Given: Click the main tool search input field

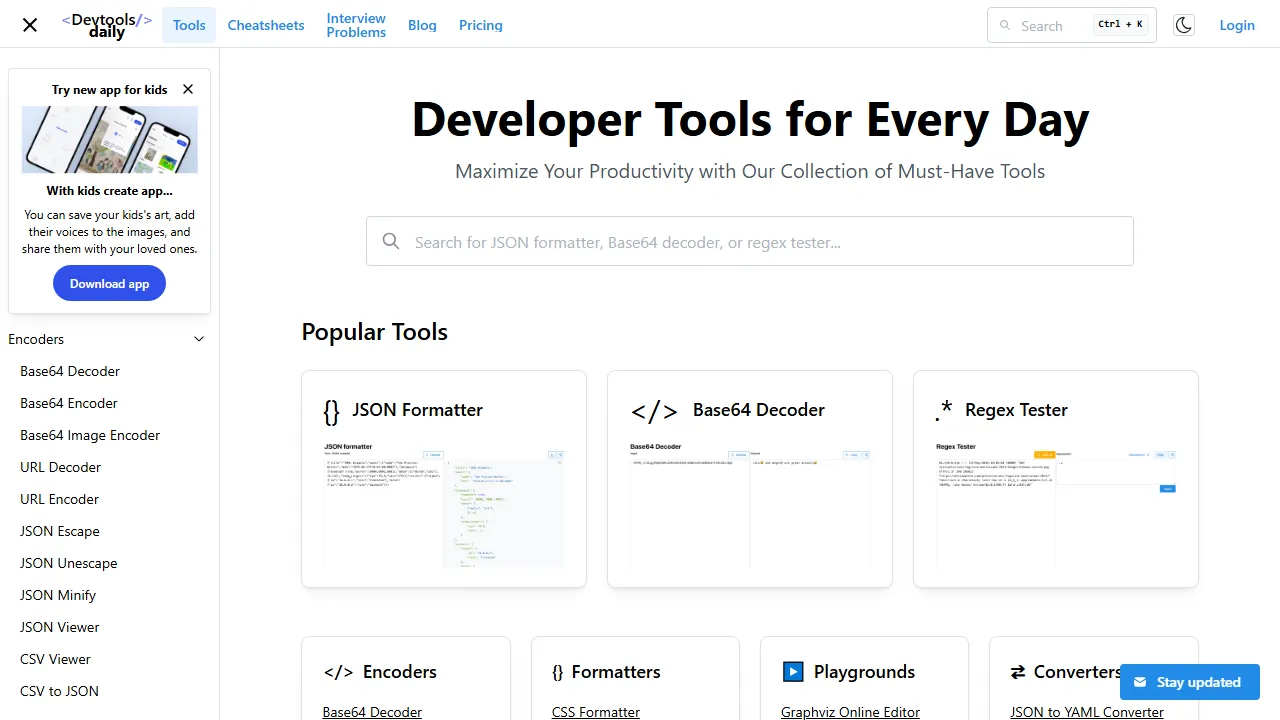Looking at the screenshot, I should (750, 241).
